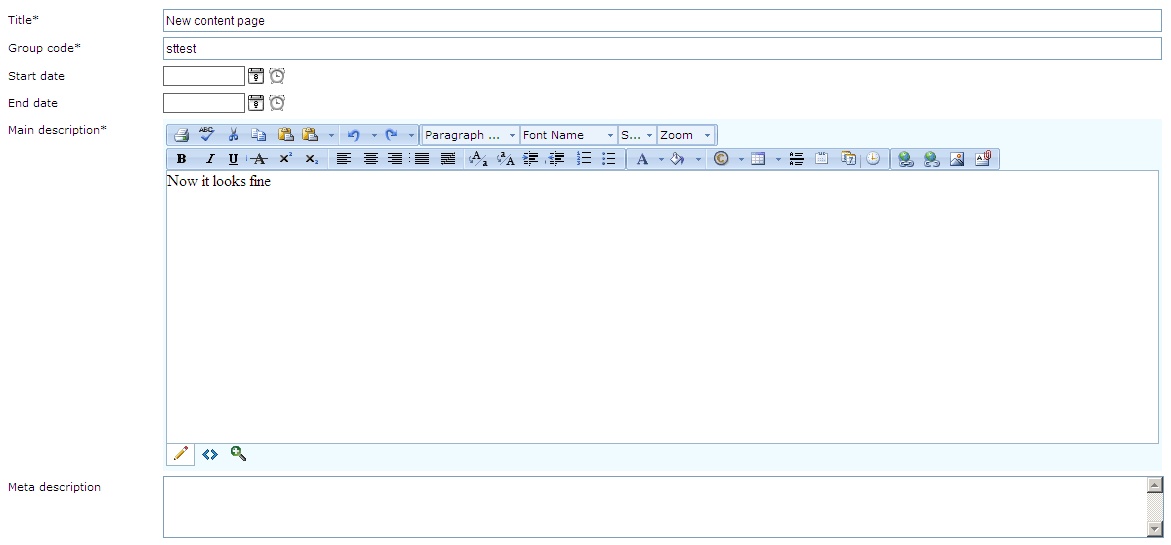This screenshot has width=1171, height=545.
Task: Toggle Superscript formatting
Action: pos(285,158)
